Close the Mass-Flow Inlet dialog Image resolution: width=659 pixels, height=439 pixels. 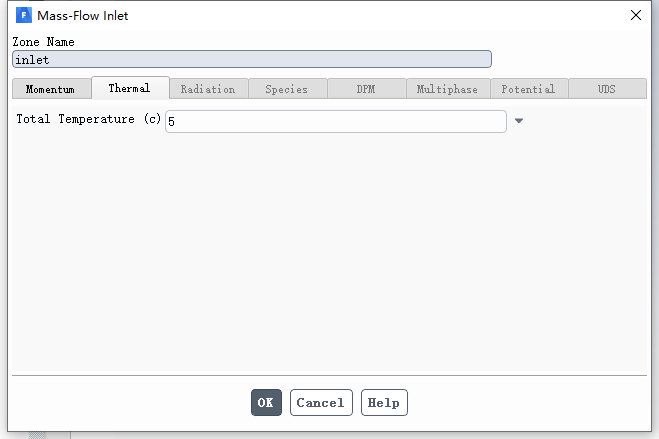tap(635, 16)
